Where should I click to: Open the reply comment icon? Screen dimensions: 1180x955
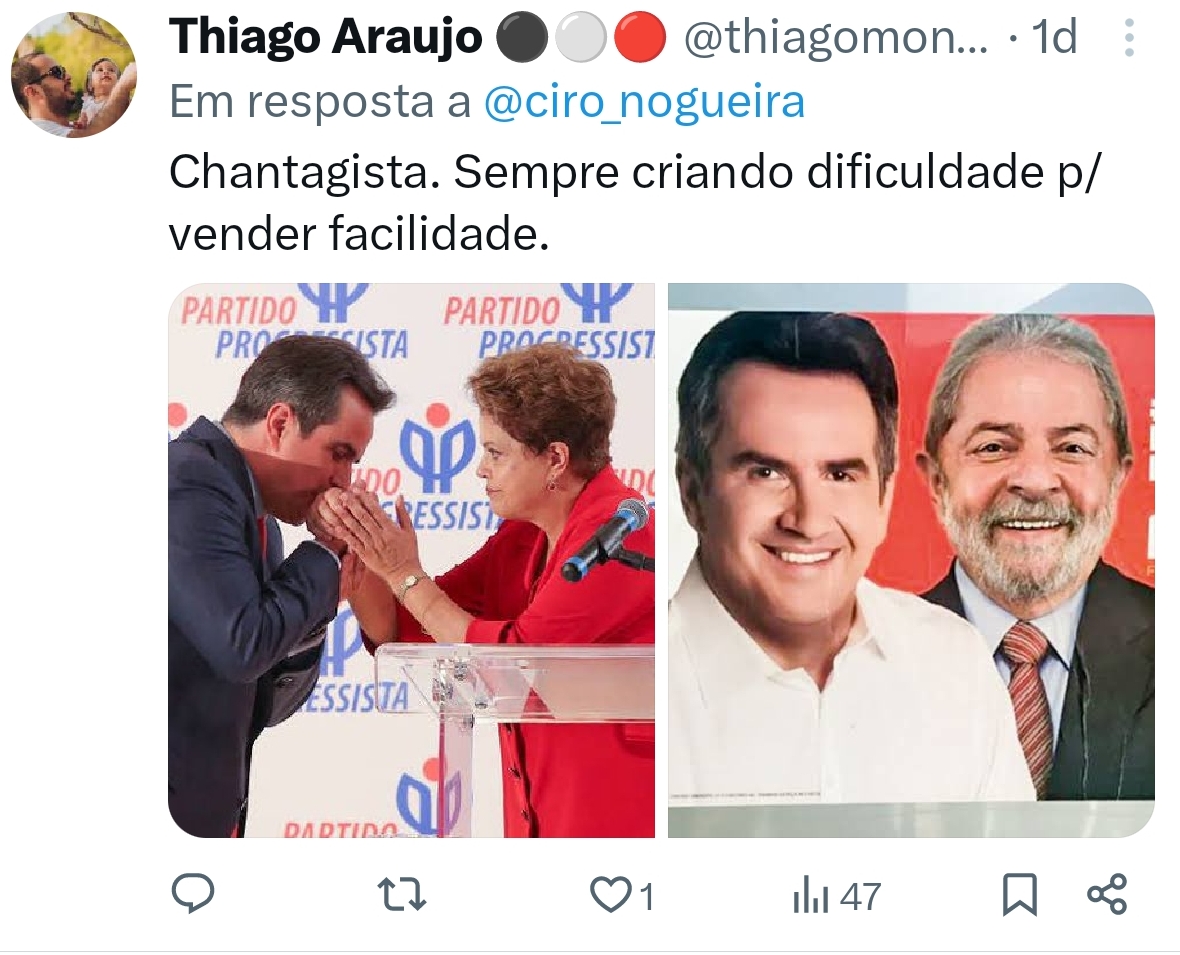click(x=193, y=894)
